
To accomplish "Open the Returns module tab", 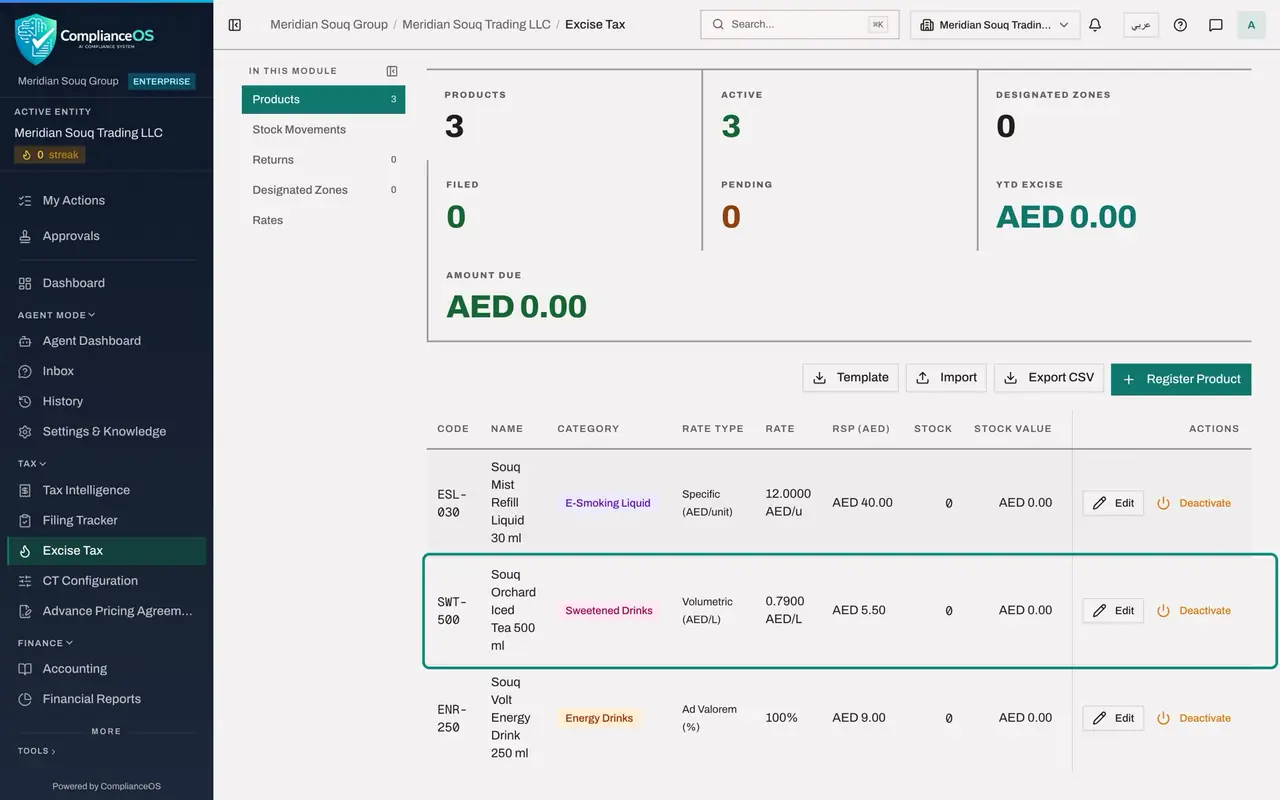I will point(323,160).
